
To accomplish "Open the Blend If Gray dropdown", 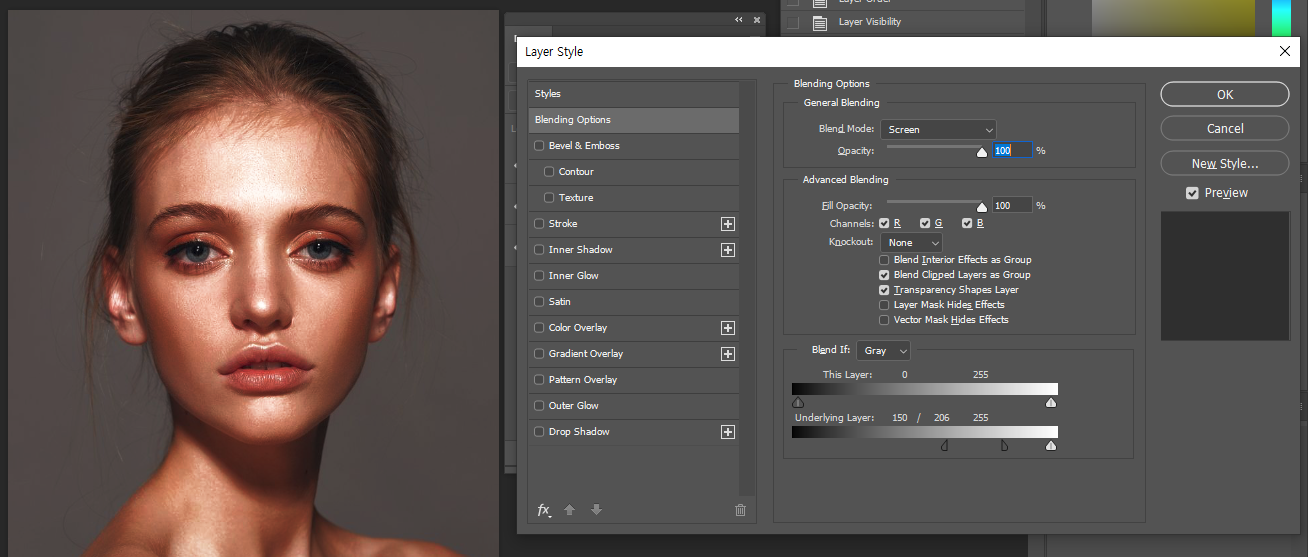I will (x=883, y=351).
